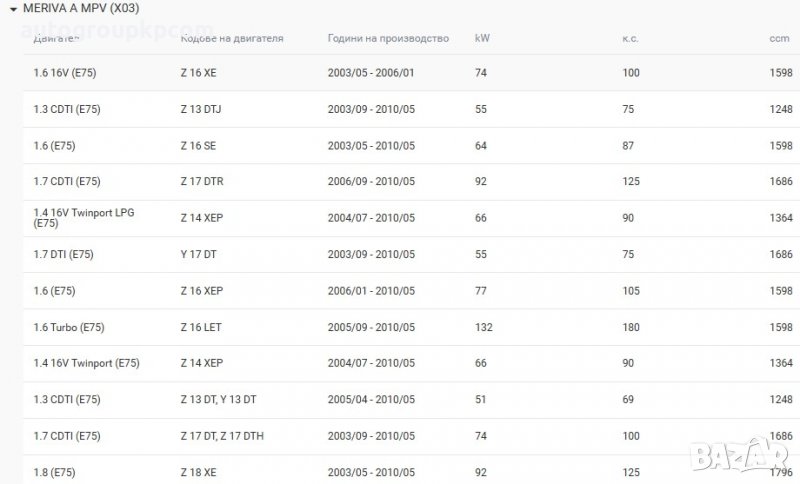Click the 1.7 DTI (E75) engine name

point(64,255)
